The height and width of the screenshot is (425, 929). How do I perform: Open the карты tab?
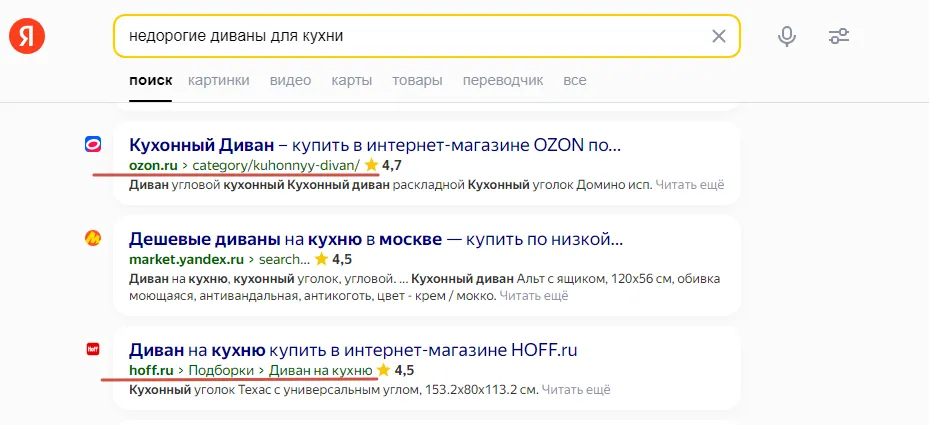pyautogui.click(x=352, y=81)
